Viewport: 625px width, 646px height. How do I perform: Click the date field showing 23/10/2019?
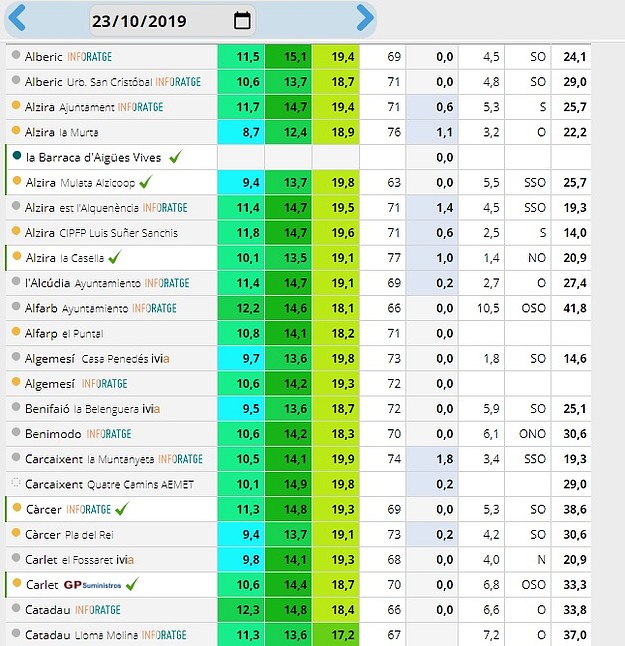172,21
